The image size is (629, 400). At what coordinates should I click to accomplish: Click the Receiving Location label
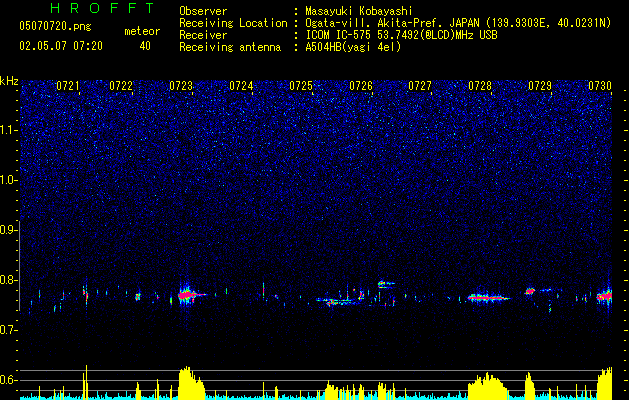(233, 23)
